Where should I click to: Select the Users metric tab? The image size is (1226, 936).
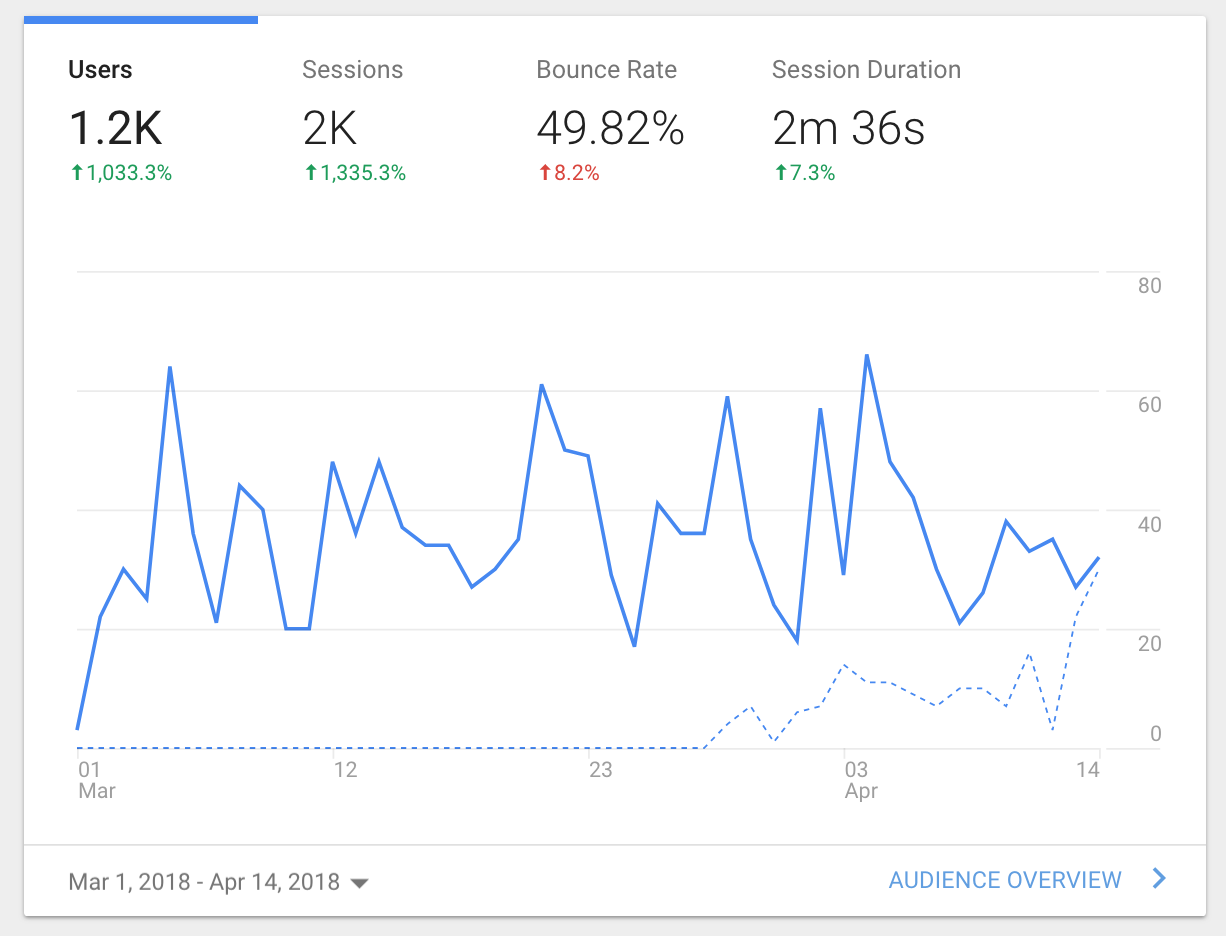(x=141, y=120)
